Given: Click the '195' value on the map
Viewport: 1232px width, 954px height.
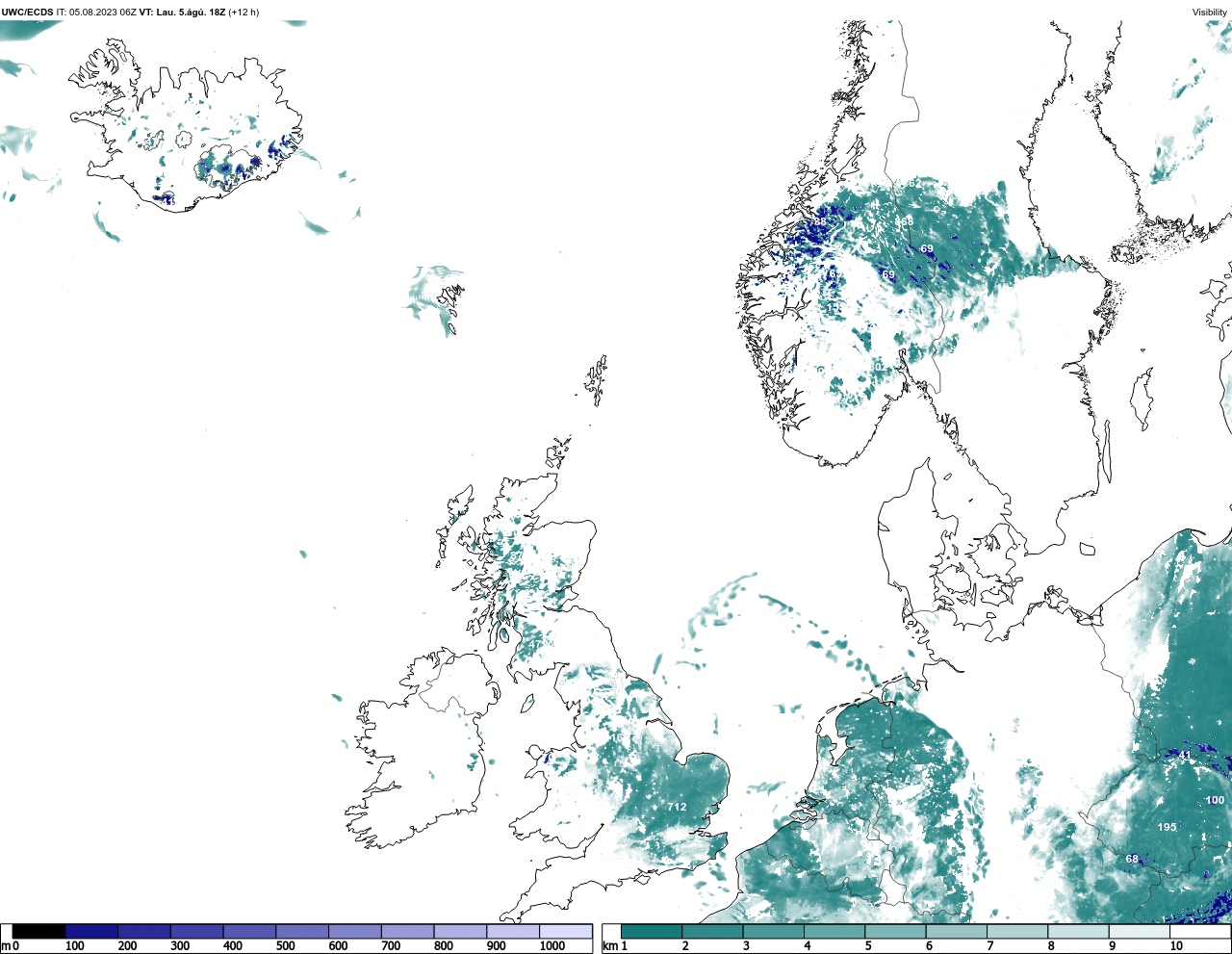Looking at the screenshot, I should (x=1167, y=827).
